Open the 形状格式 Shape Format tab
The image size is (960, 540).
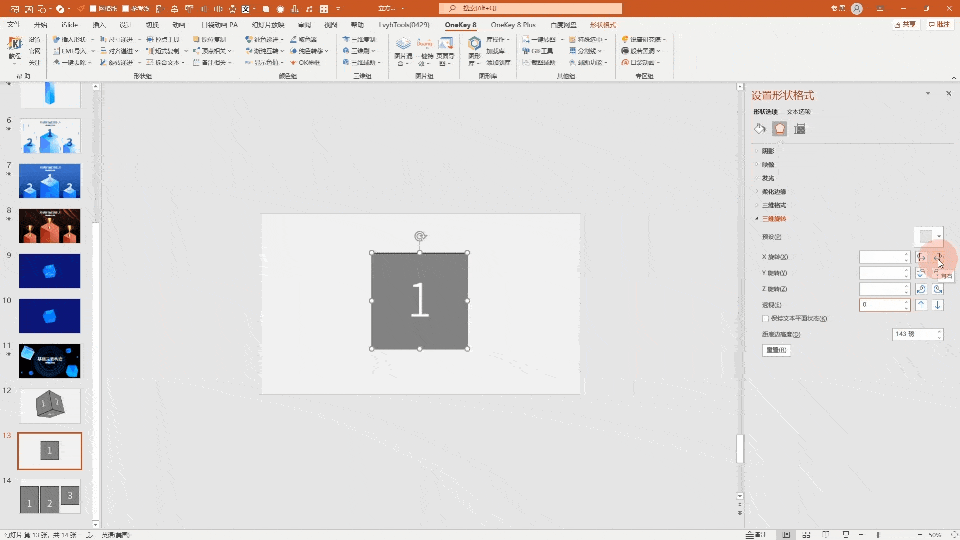point(602,25)
